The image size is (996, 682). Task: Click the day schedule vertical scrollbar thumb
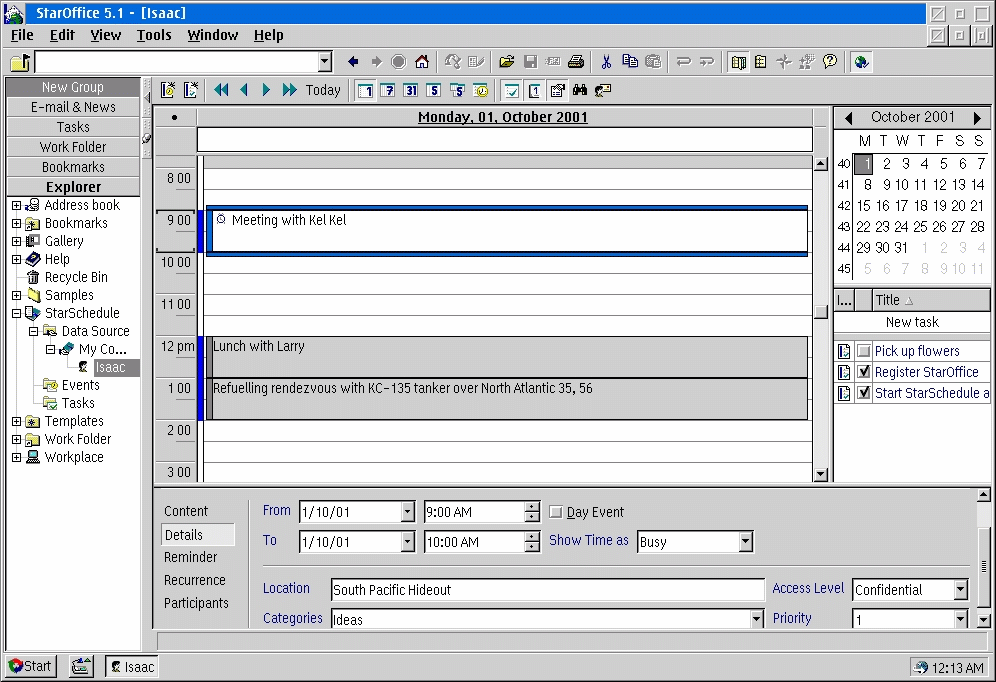821,312
